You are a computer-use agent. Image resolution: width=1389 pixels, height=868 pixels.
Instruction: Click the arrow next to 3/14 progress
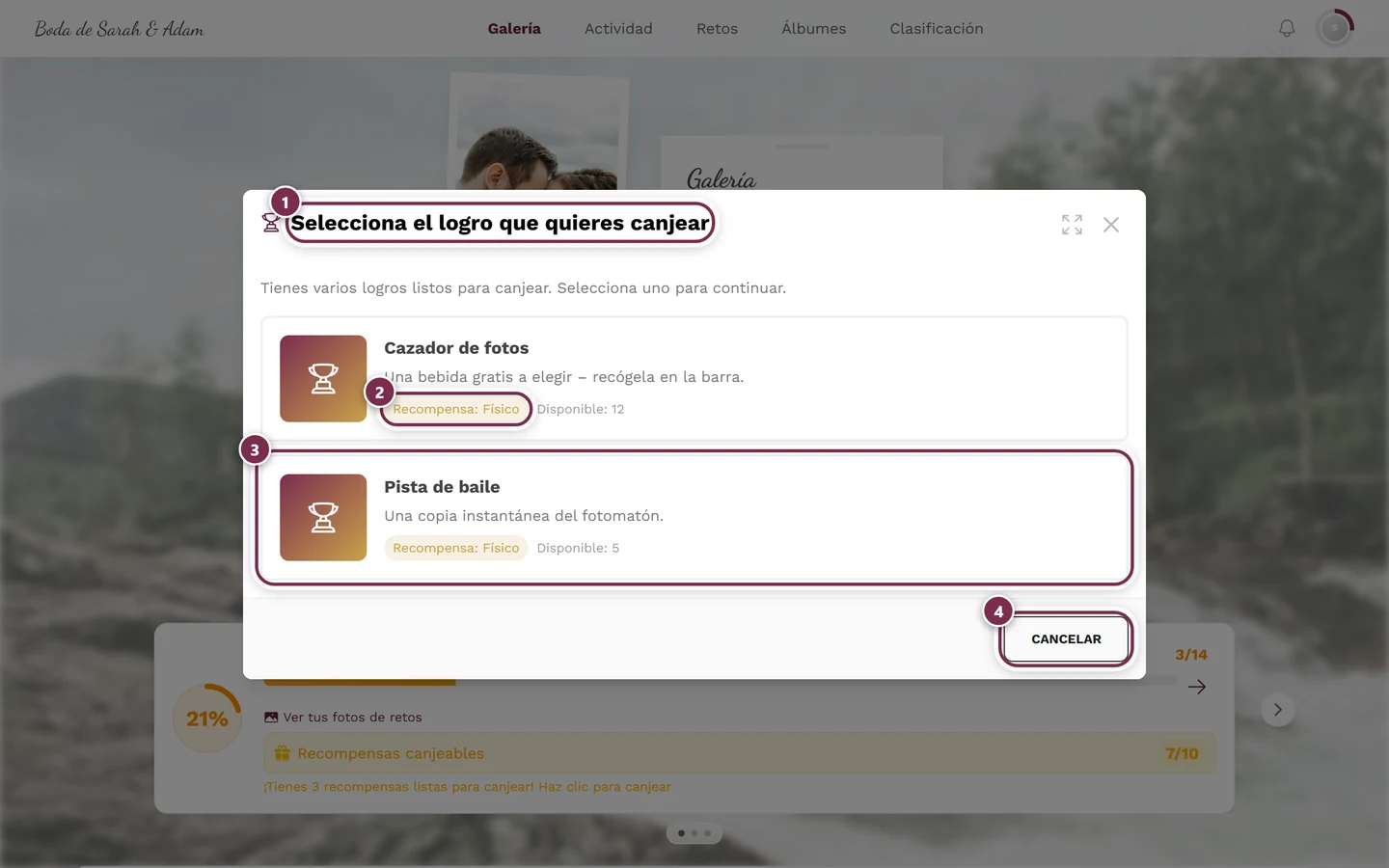1197,687
